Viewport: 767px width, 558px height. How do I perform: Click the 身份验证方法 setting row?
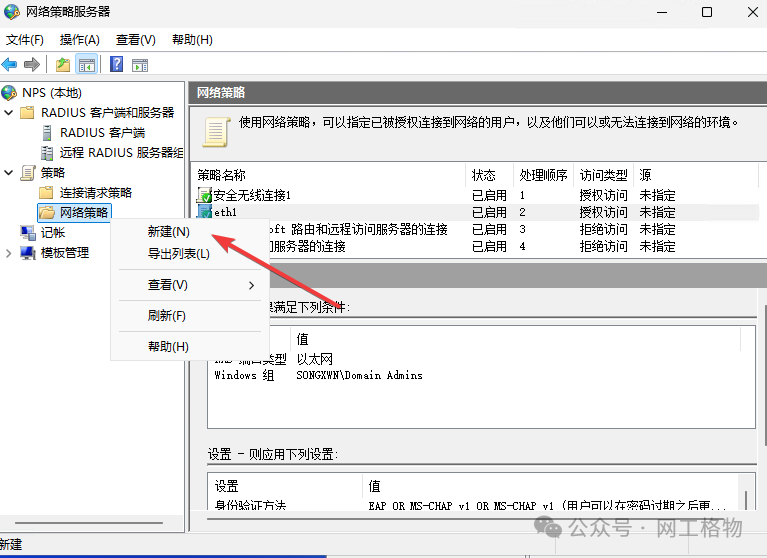point(472,504)
